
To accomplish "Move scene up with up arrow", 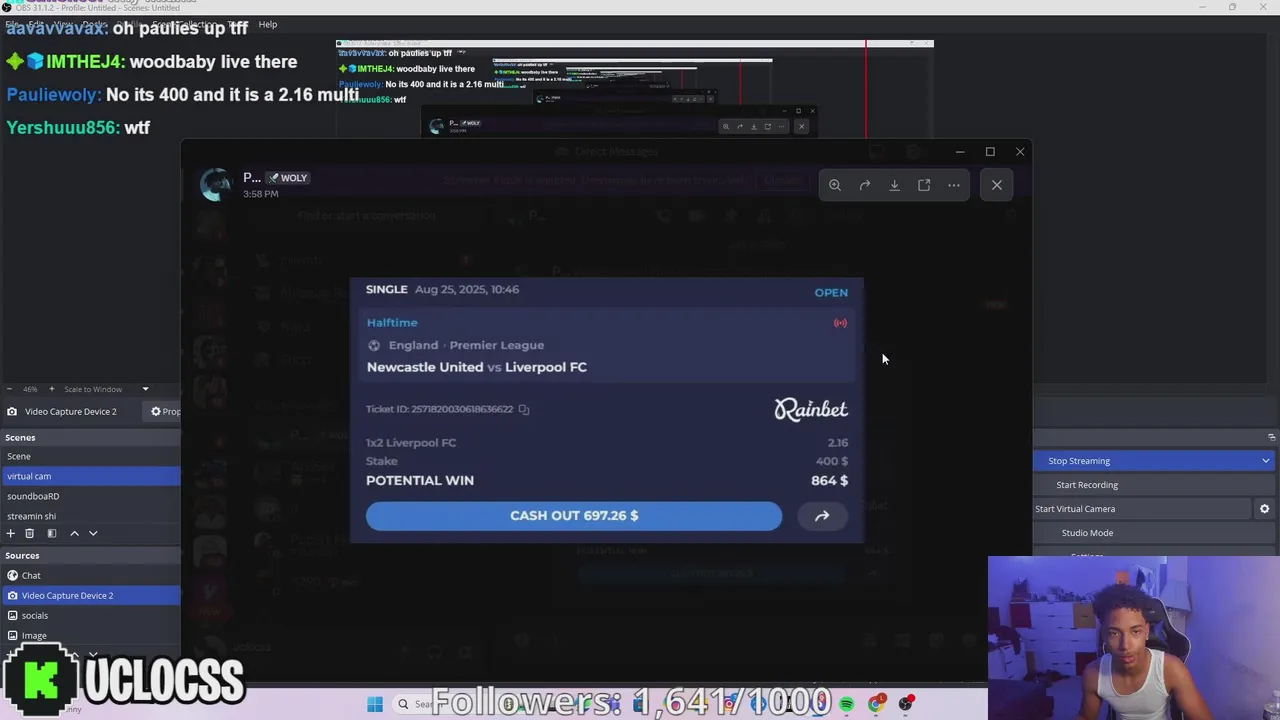I will (x=74, y=534).
